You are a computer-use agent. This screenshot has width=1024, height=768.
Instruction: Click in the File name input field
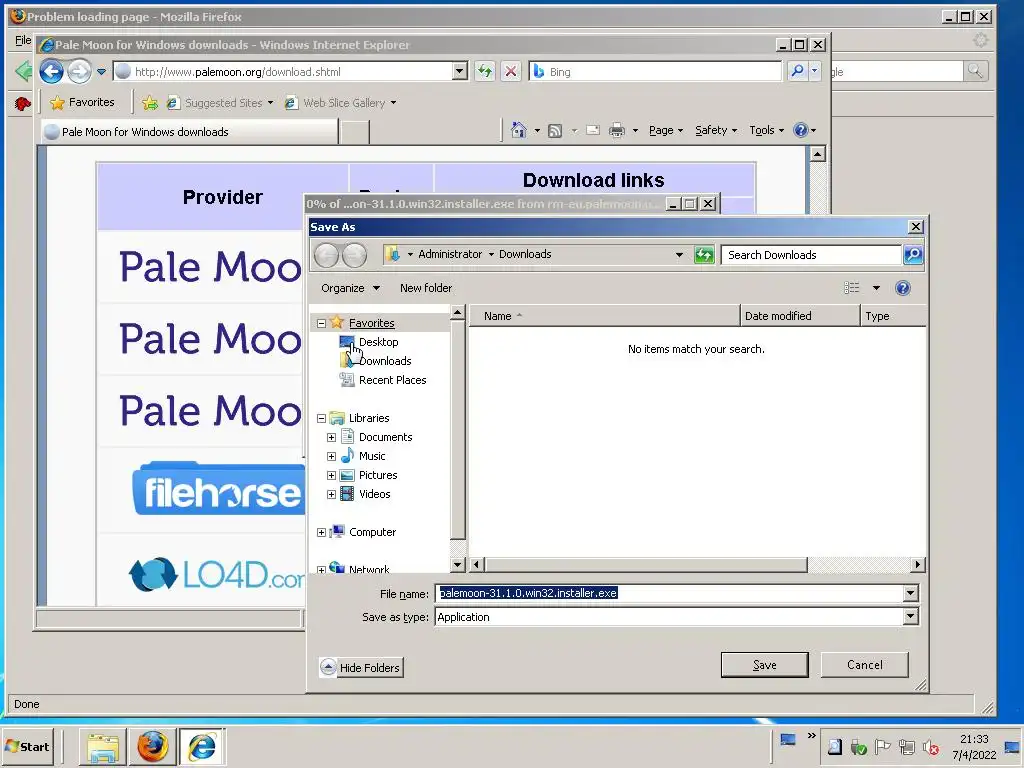tap(669, 593)
